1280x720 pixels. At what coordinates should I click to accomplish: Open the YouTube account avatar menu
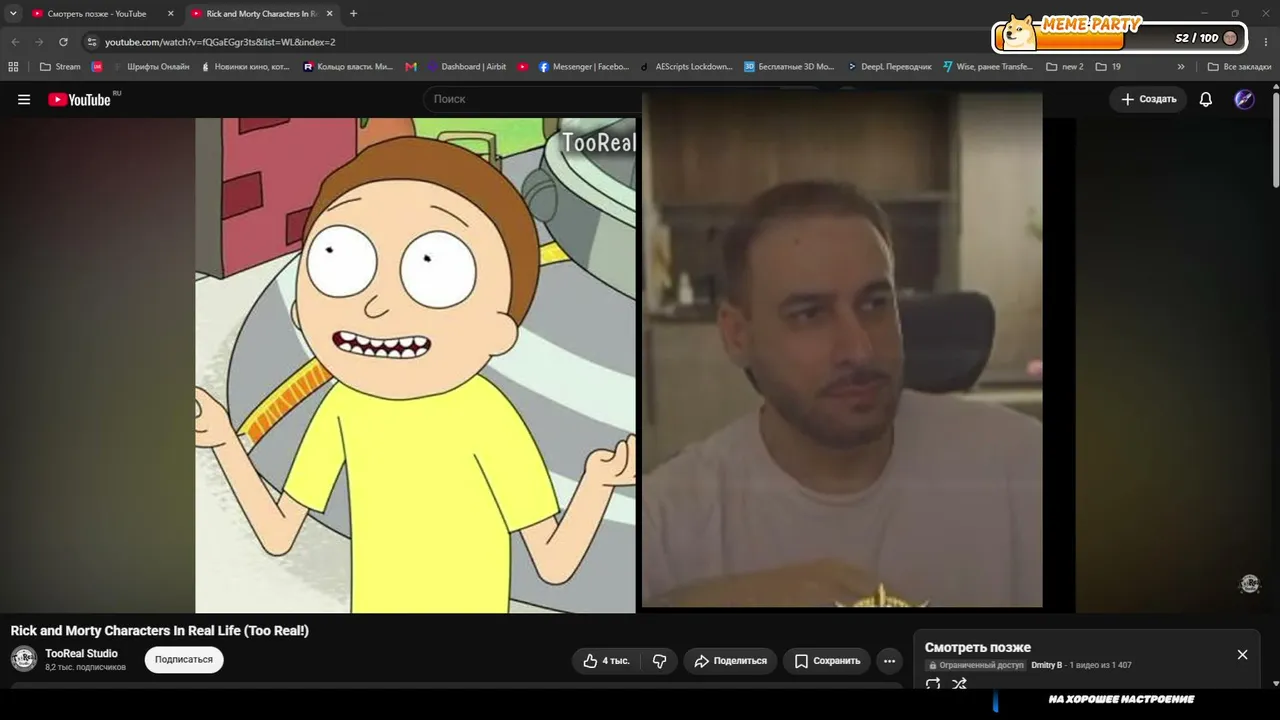[1244, 99]
